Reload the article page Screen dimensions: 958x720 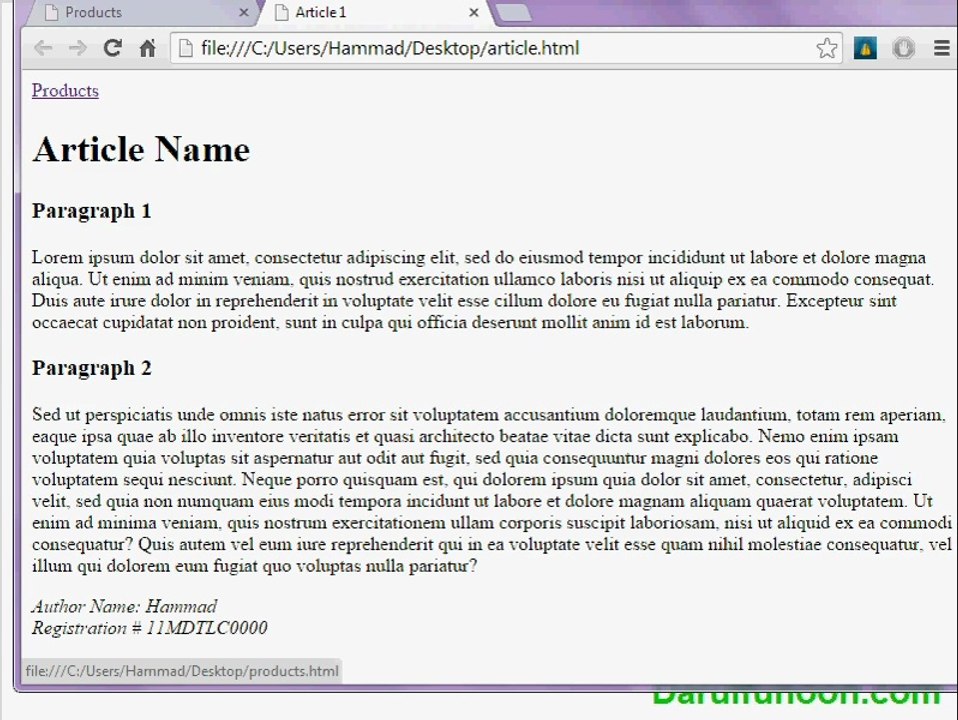click(x=112, y=48)
